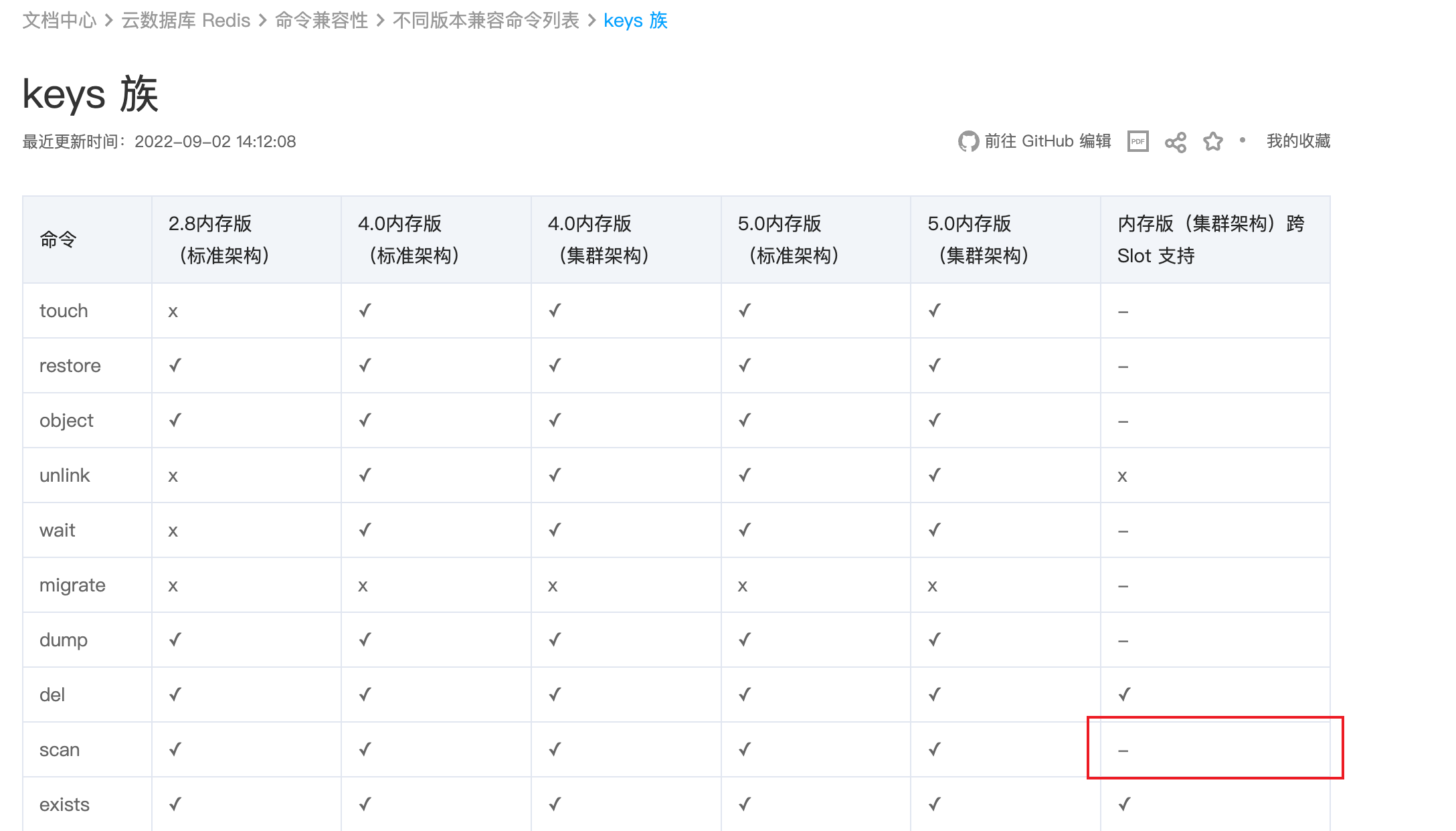Screen dimensions: 1456x831
Task: Open 不同版本兼容命令列表 breadcrumb
Action: [485, 21]
